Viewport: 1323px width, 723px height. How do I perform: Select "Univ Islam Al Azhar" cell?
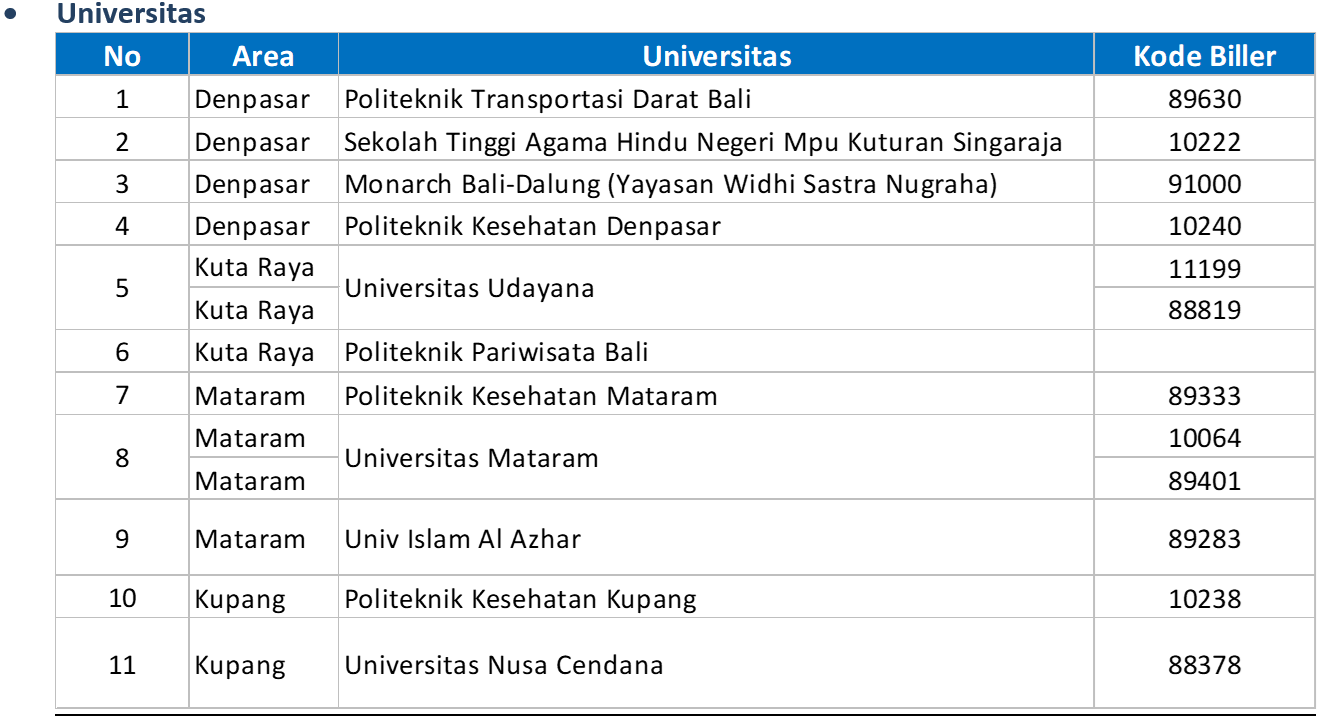coord(716,538)
